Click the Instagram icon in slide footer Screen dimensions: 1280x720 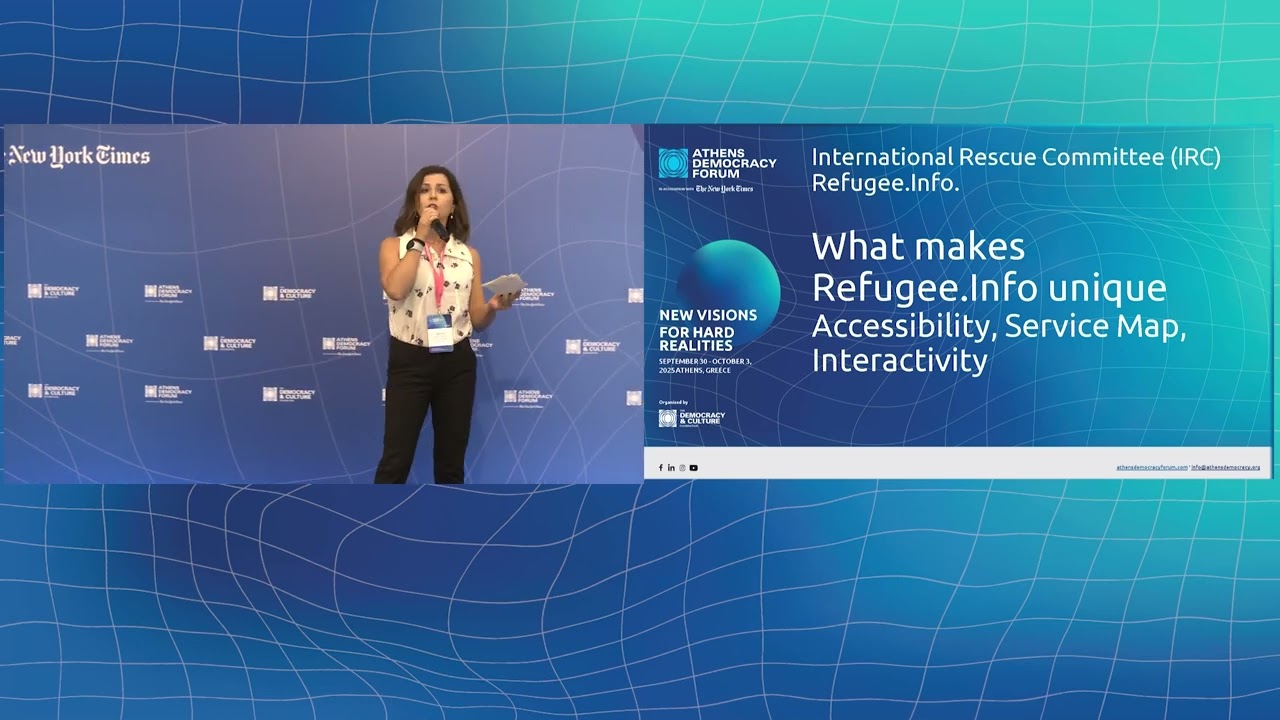pos(682,468)
